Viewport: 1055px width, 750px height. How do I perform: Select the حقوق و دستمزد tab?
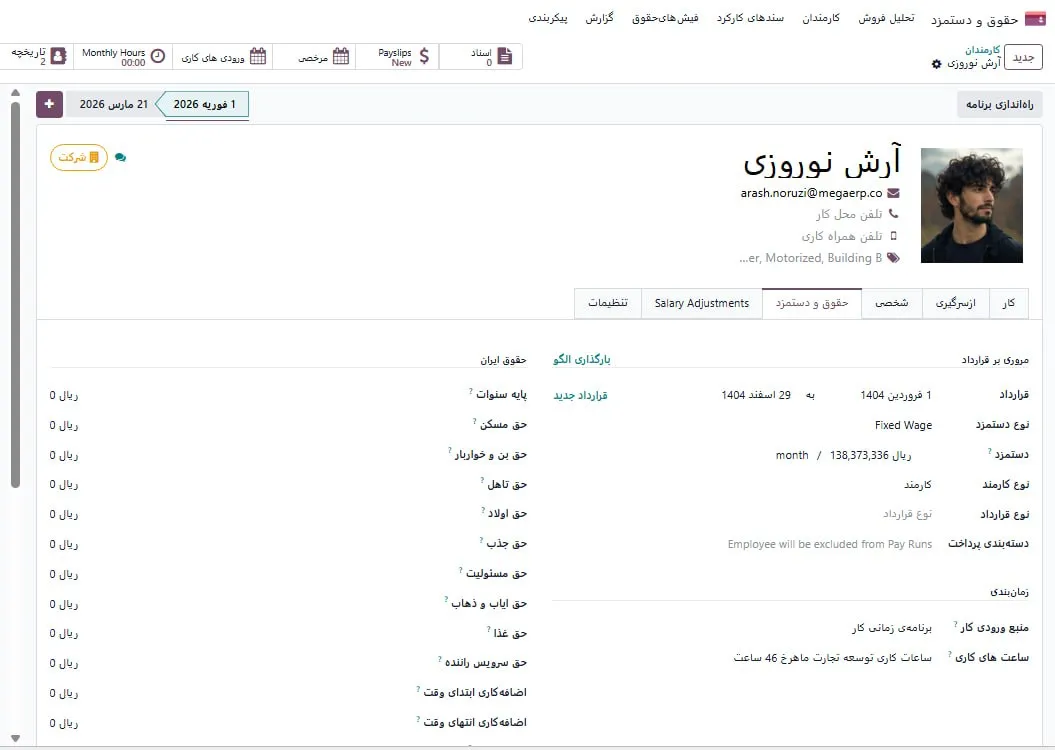tap(811, 303)
